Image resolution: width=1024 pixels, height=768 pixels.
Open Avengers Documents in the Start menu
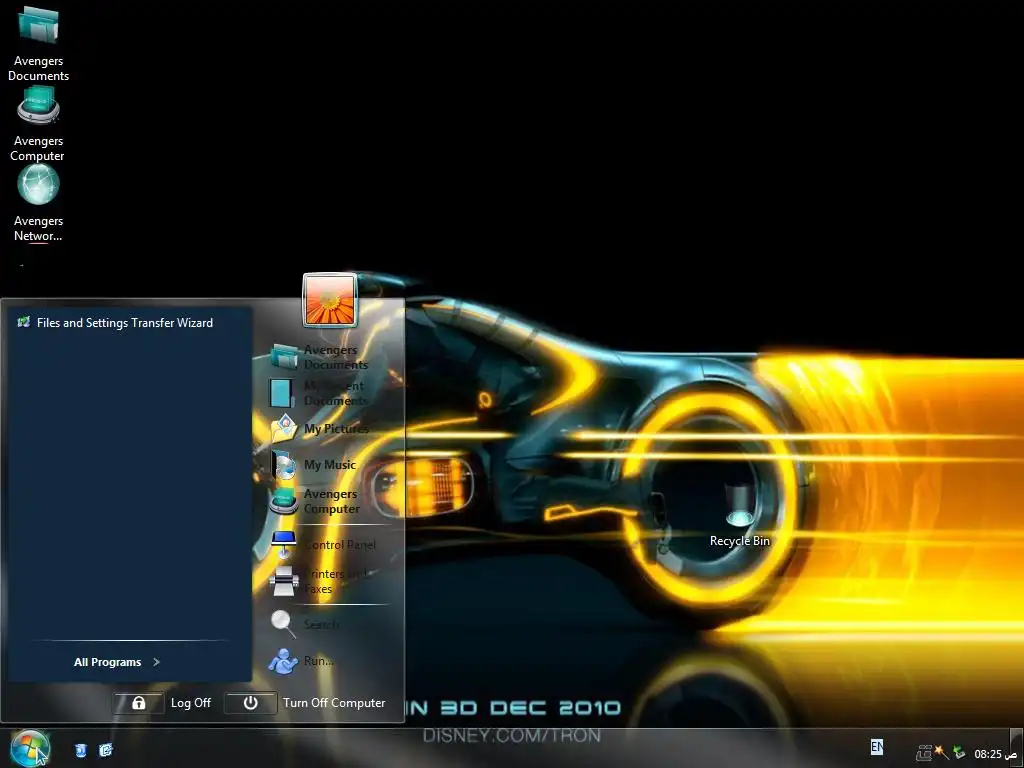[x=320, y=357]
